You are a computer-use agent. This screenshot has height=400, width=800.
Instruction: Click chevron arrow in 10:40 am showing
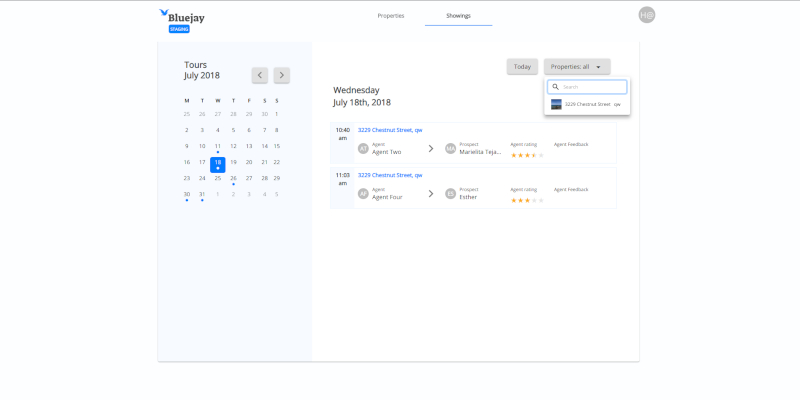point(431,149)
